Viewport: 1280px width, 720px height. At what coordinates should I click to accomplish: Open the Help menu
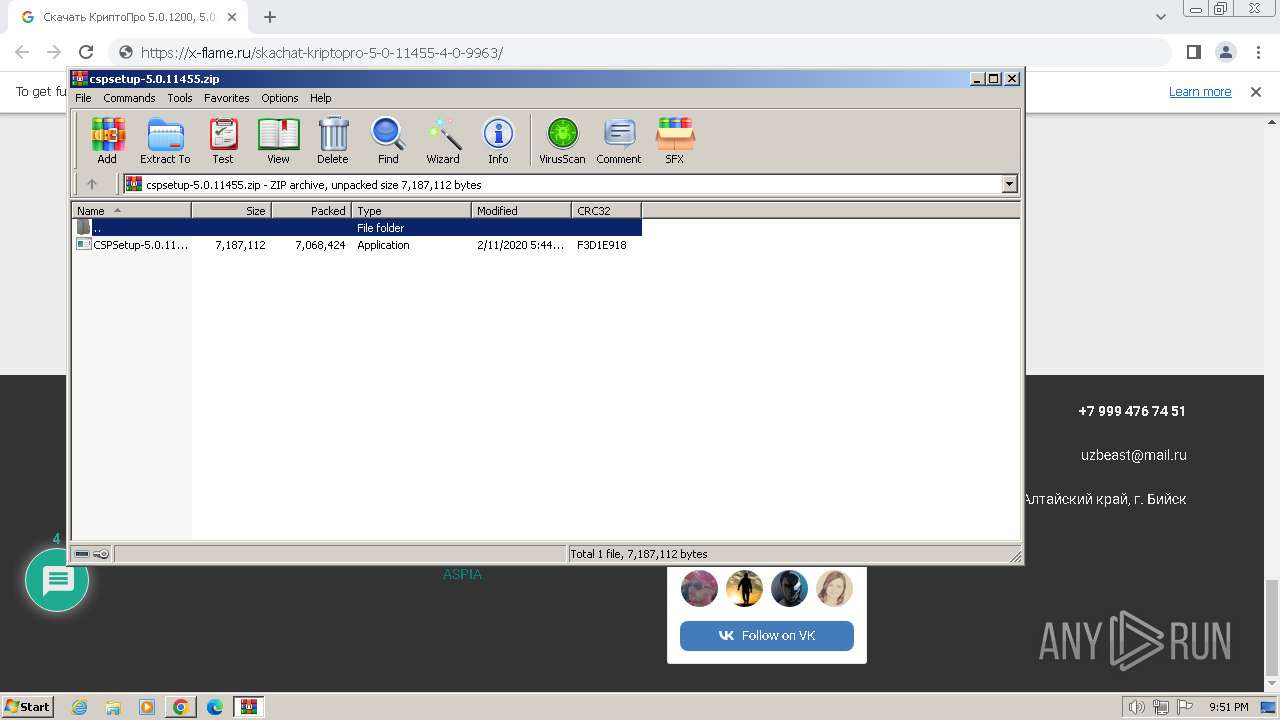point(320,98)
